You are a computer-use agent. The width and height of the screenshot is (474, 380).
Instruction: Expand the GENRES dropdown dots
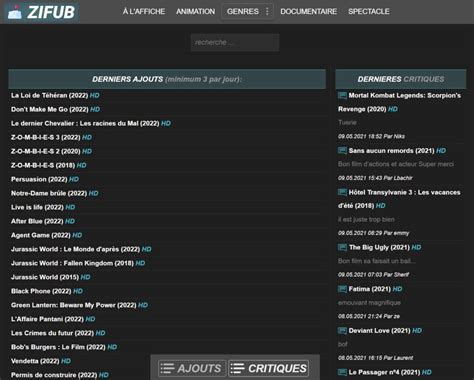[x=267, y=12]
